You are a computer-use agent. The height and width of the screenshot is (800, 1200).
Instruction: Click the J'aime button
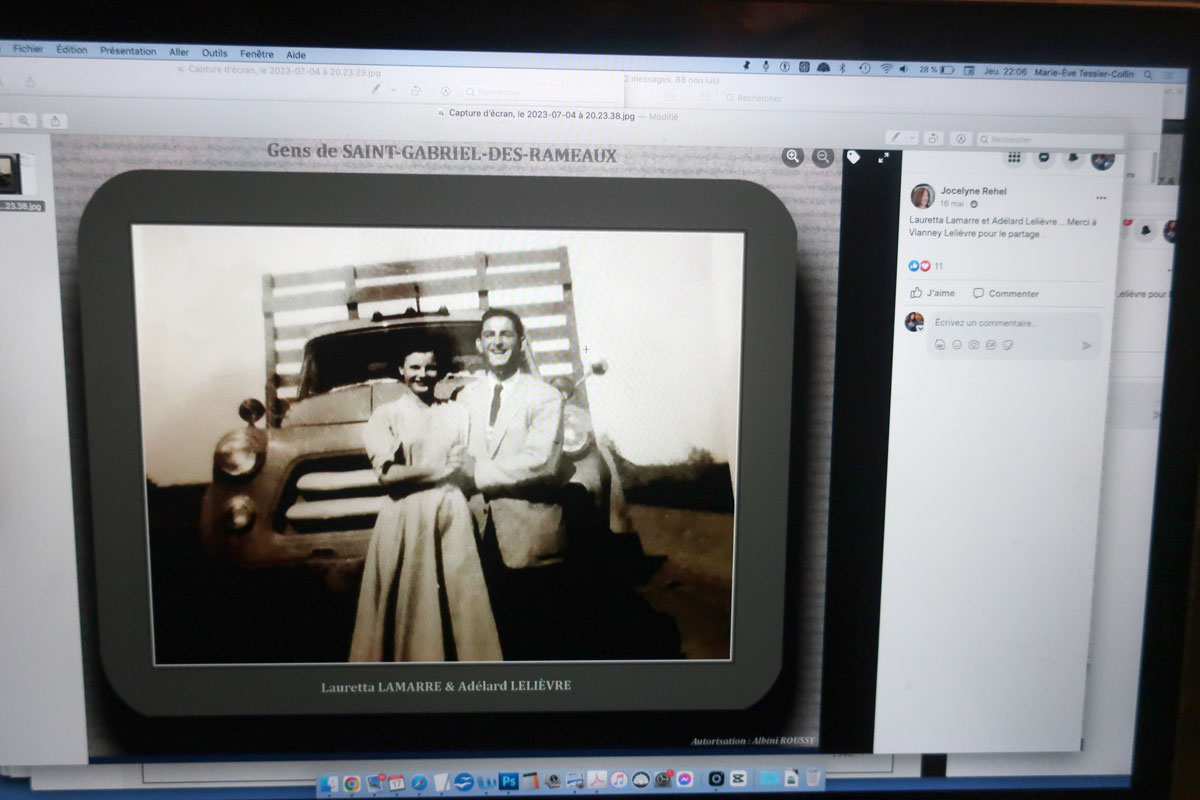click(932, 293)
